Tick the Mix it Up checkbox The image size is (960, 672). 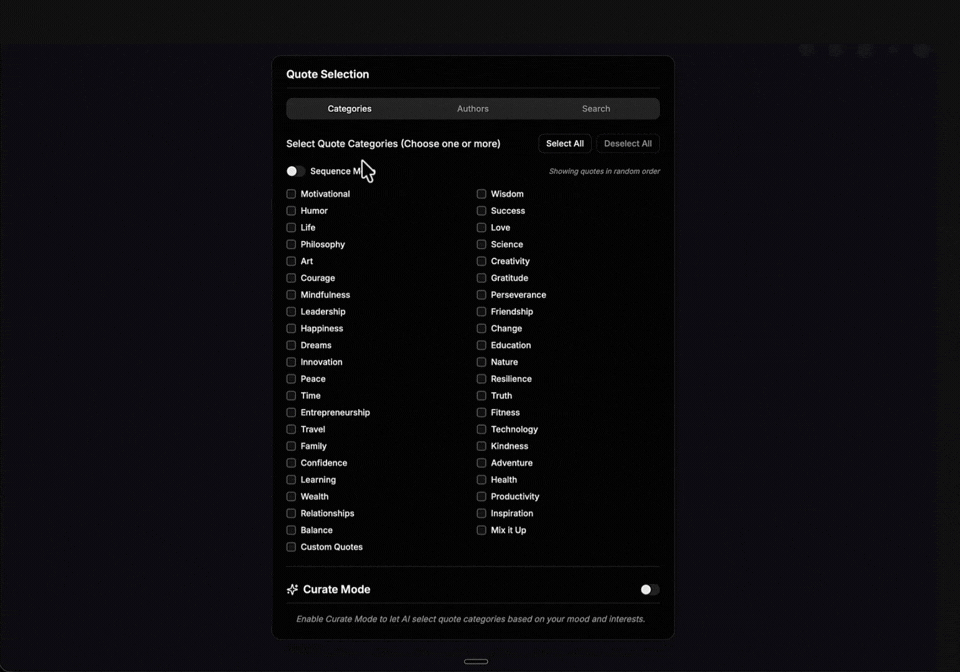coord(481,531)
